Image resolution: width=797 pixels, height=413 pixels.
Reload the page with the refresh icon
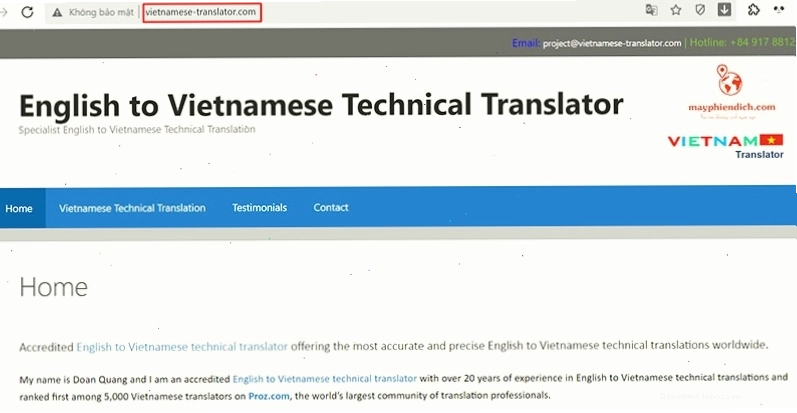pyautogui.click(x=27, y=12)
